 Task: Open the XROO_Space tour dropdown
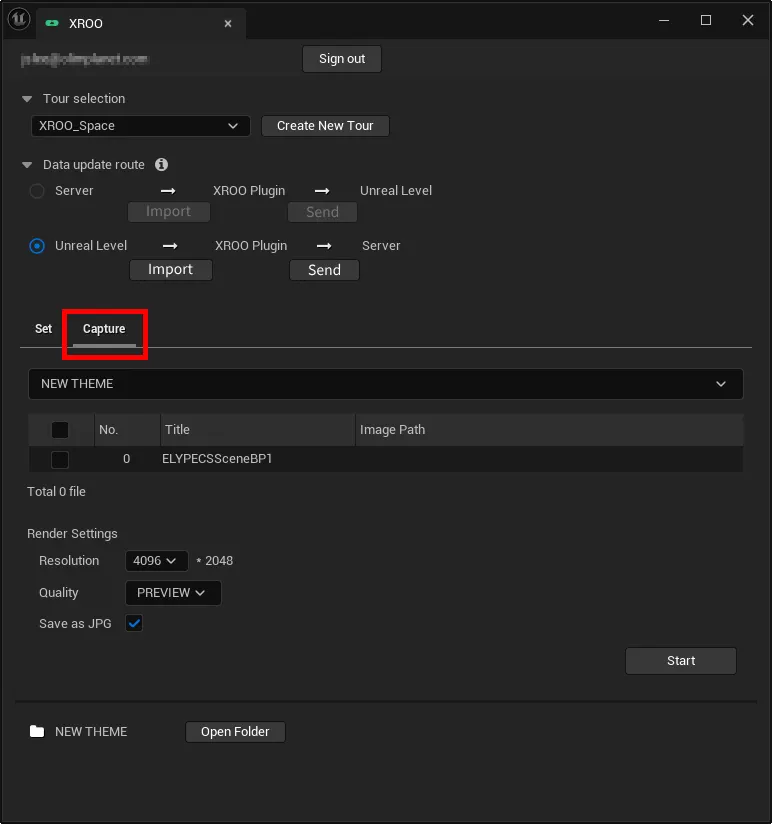(140, 126)
